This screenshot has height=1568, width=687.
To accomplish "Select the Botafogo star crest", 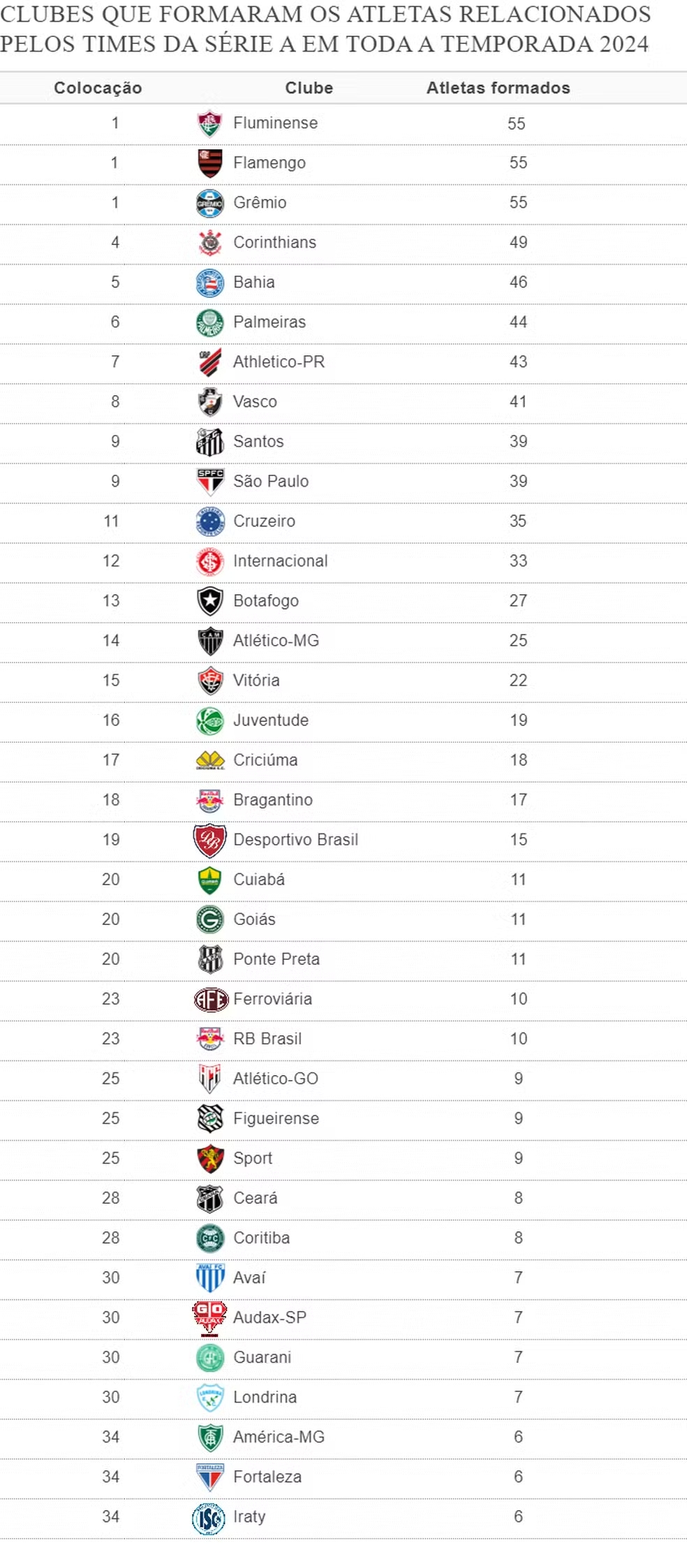I will coord(209,601).
